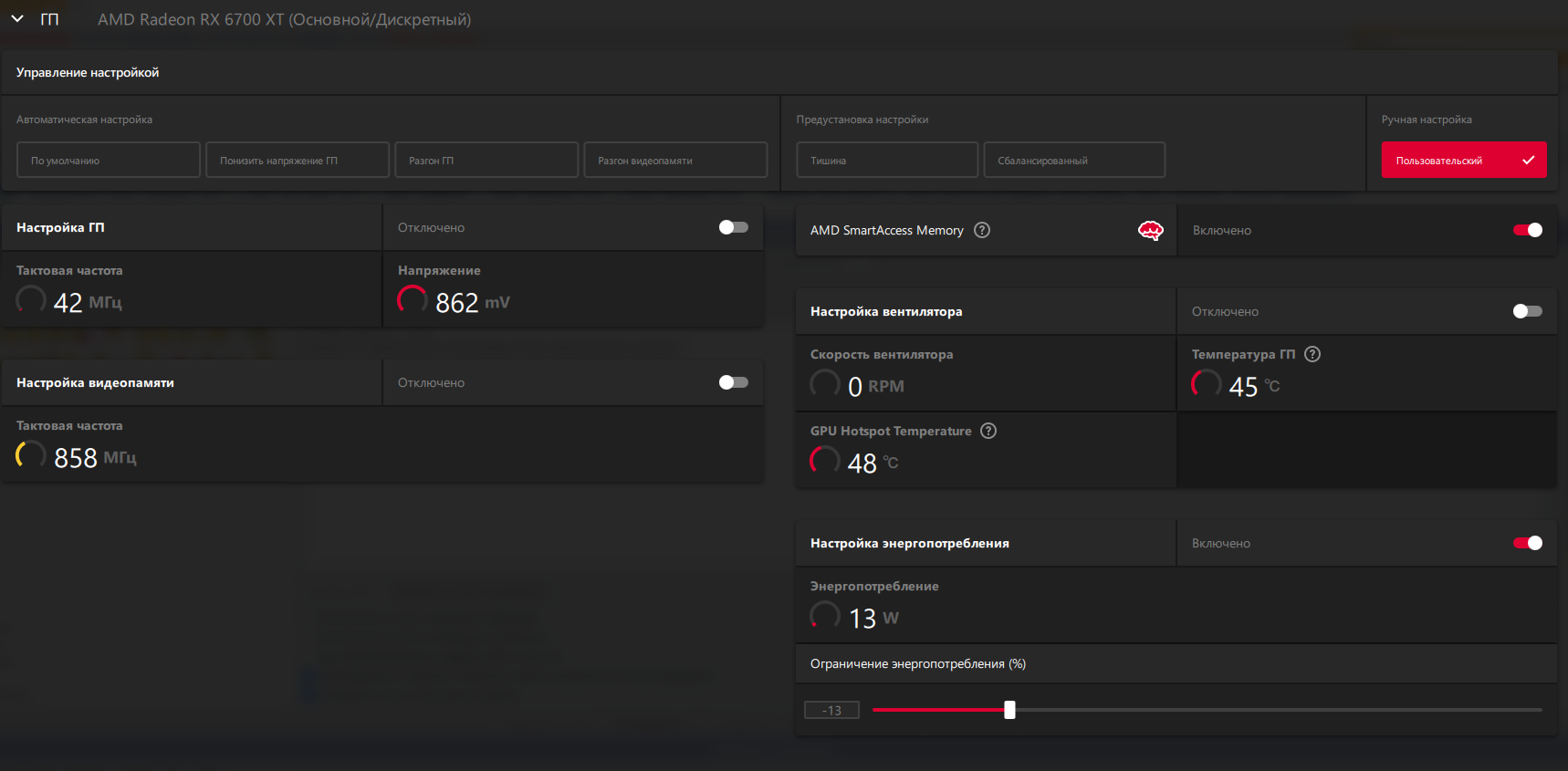Click the red brain SmartAccess Memory icon
The height and width of the screenshot is (771, 1568).
coord(1151,230)
